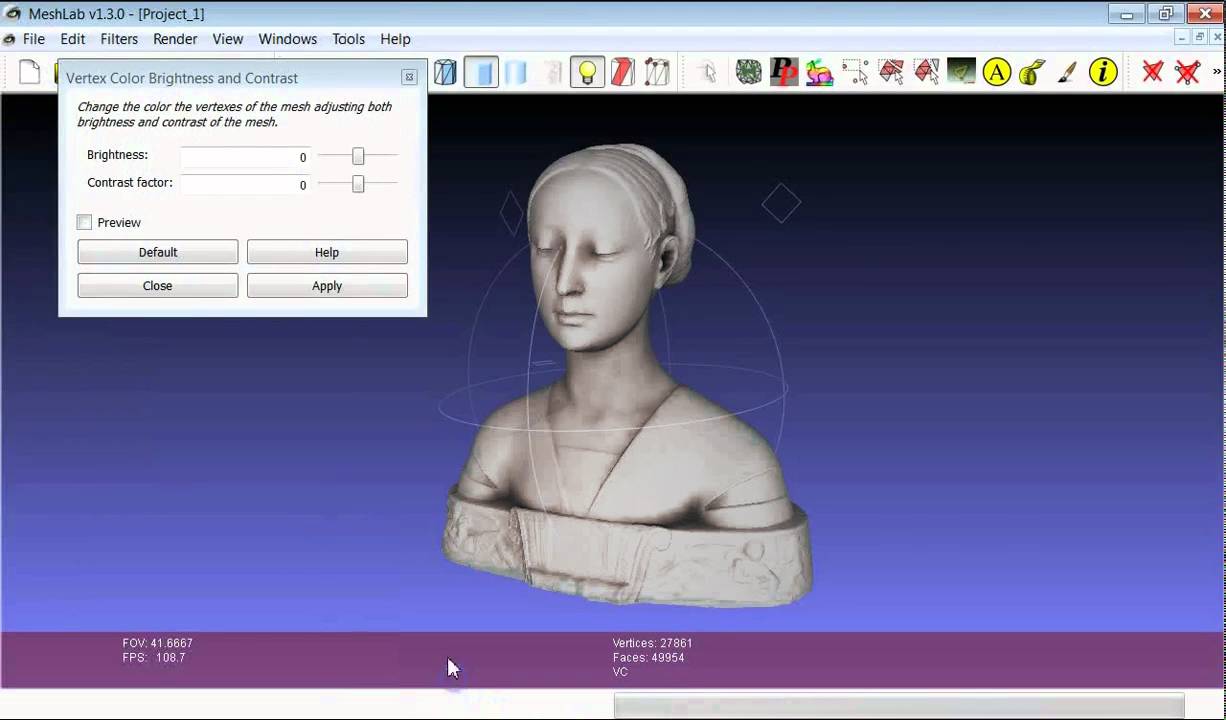The image size is (1226, 720).
Task: Toggle the selected vertices display icon
Action: coord(657,72)
